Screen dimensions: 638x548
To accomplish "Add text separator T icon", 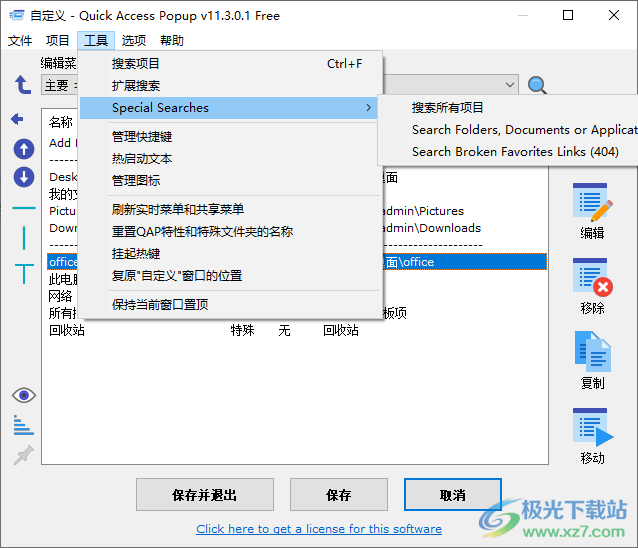I will point(24,273).
